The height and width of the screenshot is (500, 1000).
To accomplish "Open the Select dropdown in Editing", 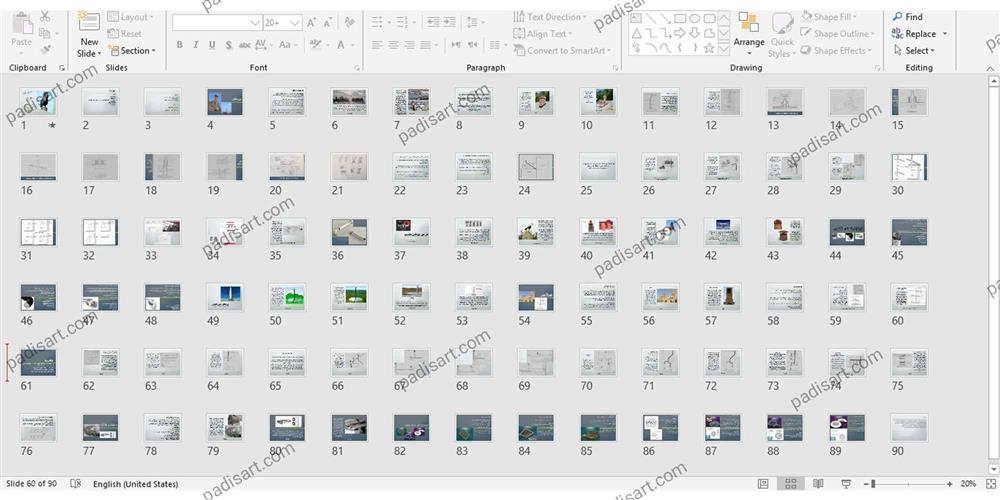I will point(916,51).
